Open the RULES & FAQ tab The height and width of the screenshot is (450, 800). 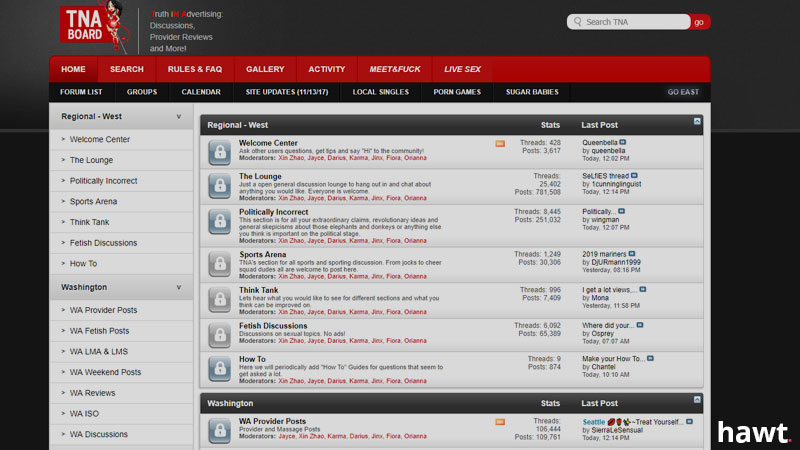pyautogui.click(x=195, y=69)
